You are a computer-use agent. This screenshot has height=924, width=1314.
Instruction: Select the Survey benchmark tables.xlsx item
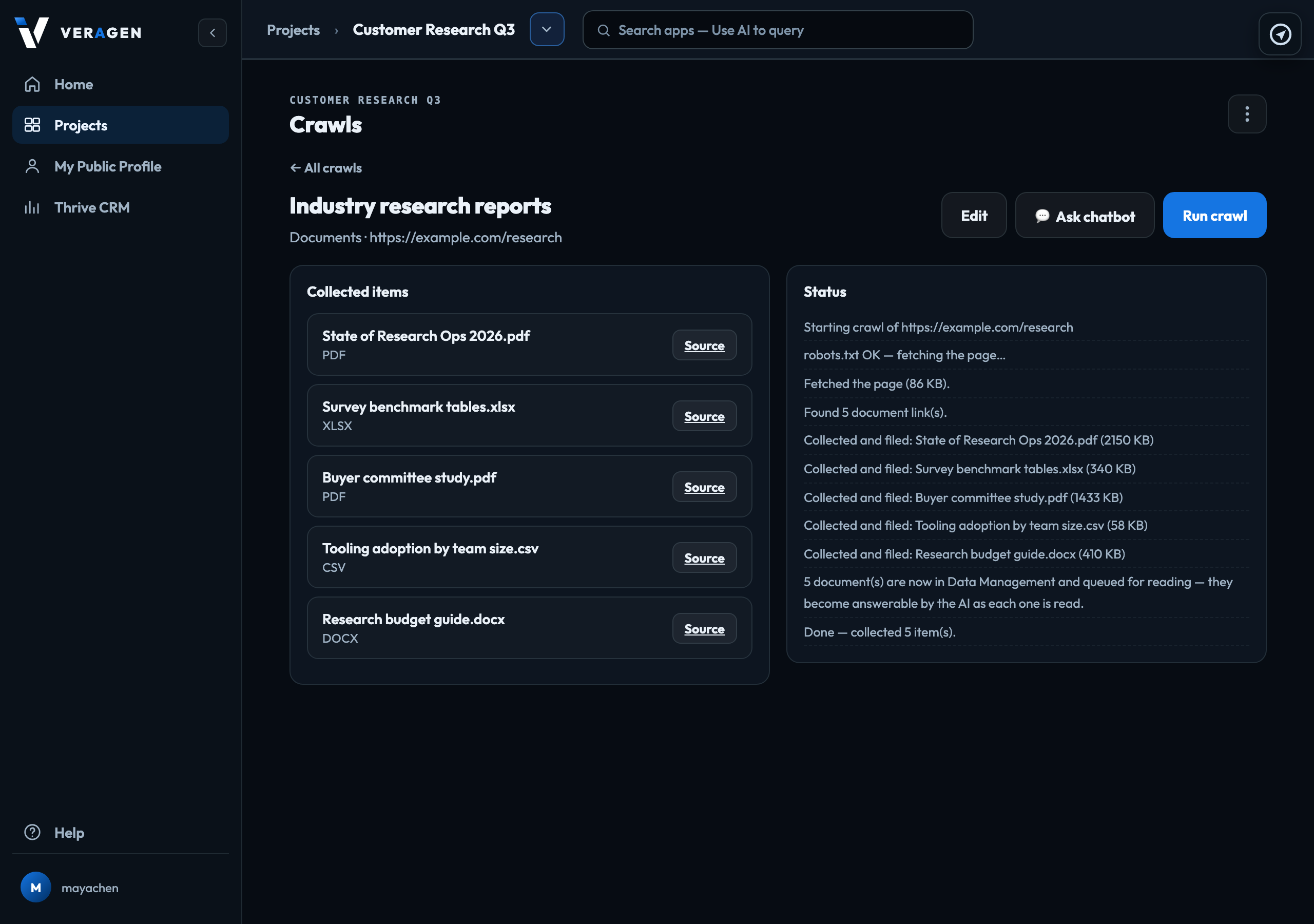tap(529, 416)
